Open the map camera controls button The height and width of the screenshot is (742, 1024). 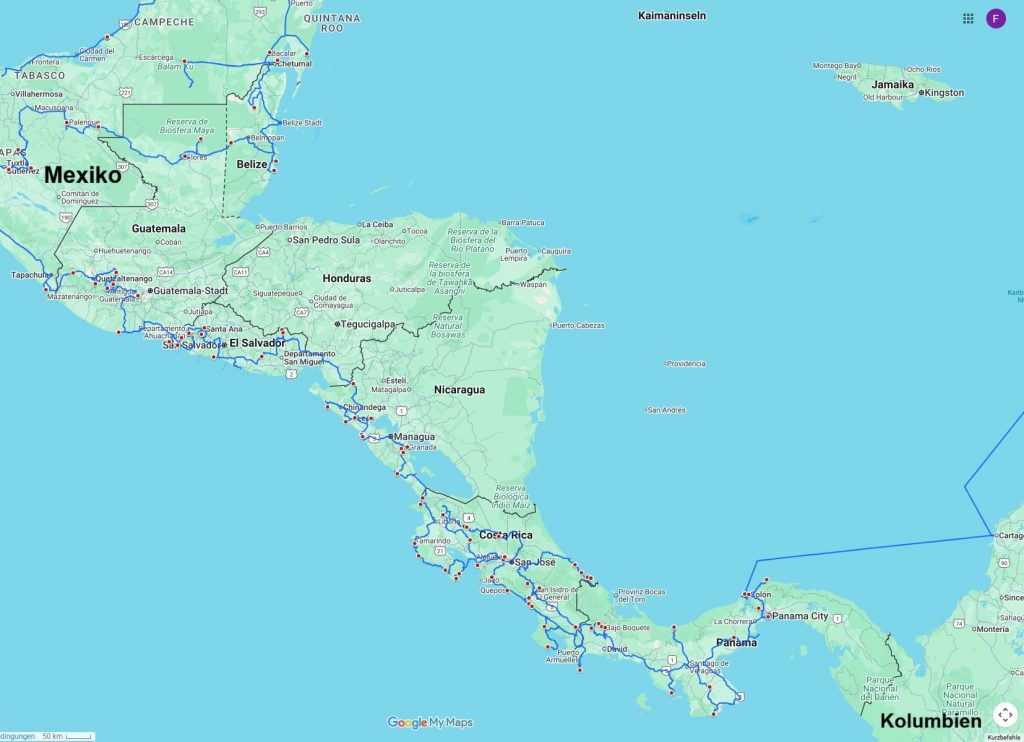coord(1005,715)
